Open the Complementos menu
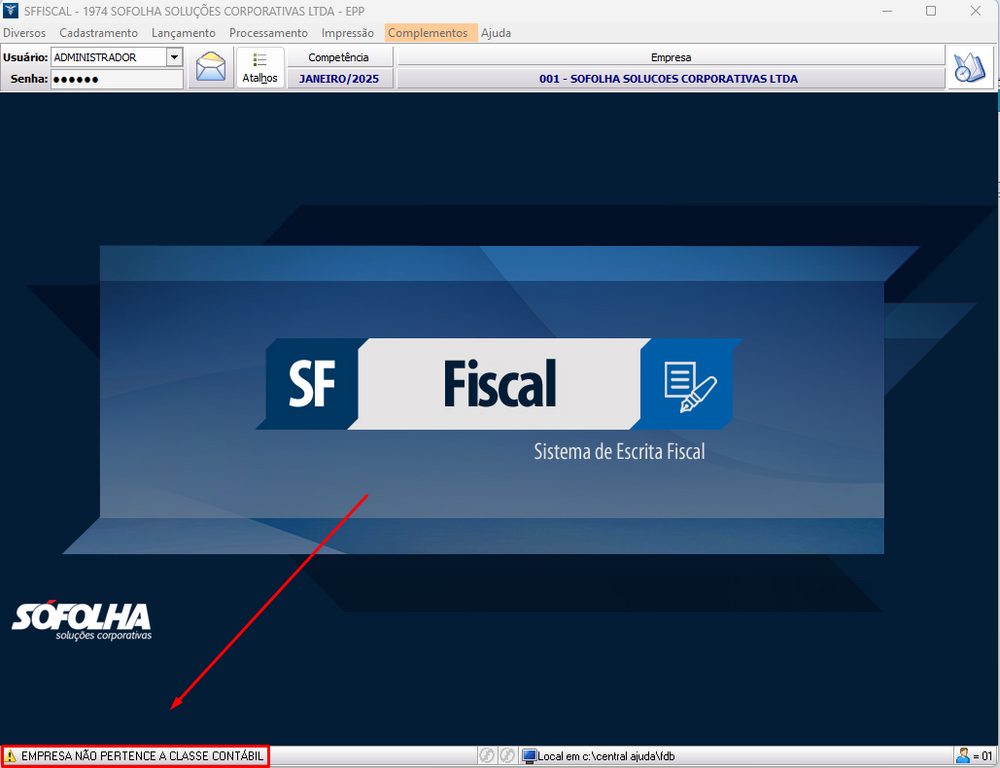The width and height of the screenshot is (1000, 768). [427, 33]
